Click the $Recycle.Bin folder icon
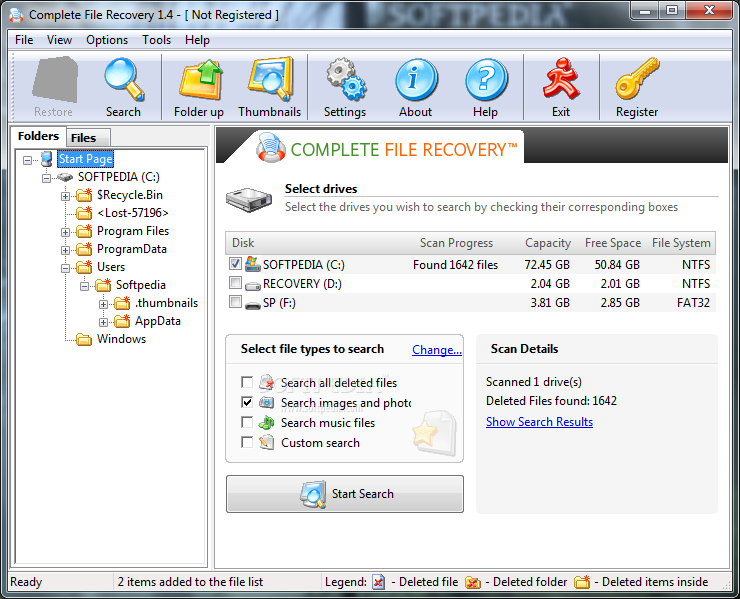 click(x=84, y=194)
